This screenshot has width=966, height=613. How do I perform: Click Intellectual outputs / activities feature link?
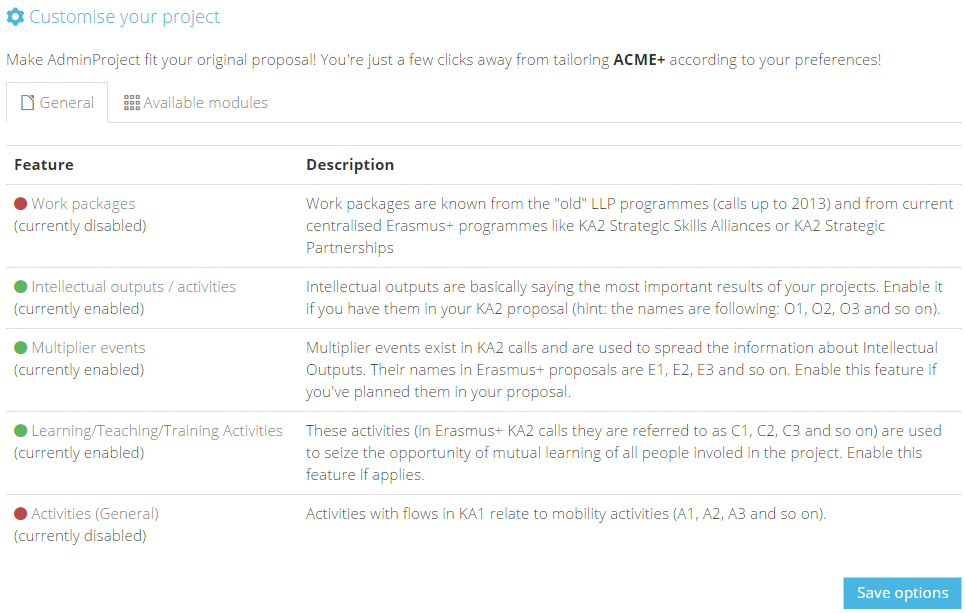(x=134, y=286)
